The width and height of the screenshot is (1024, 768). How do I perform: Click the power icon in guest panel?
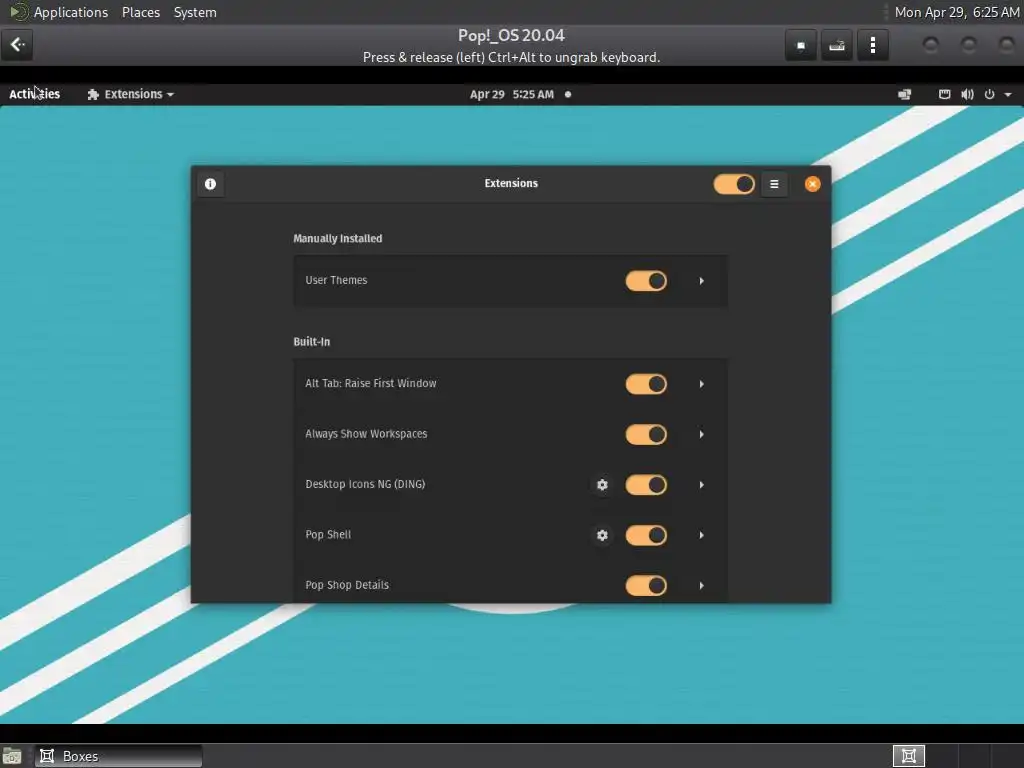(x=989, y=94)
